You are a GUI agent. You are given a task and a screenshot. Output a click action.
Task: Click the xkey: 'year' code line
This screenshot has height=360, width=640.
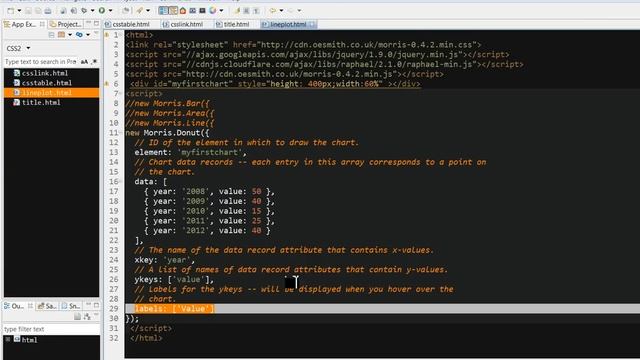165,260
